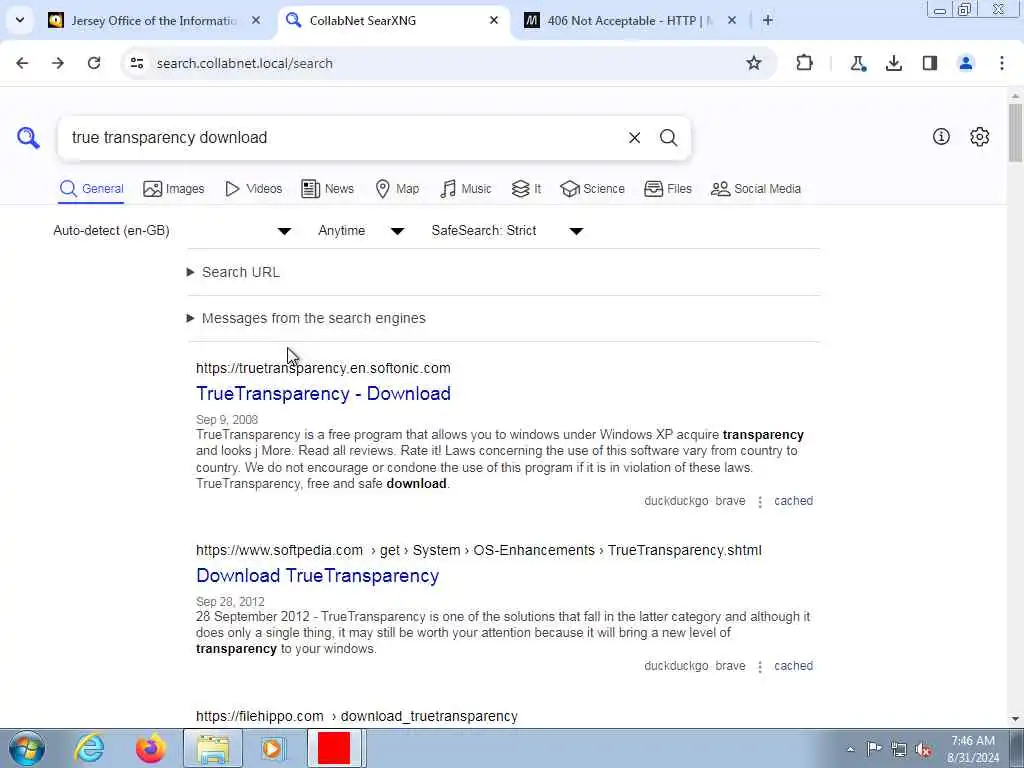Viewport: 1024px width, 768px height.
Task: Open the SafeSearch Strict dropdown
Action: click(x=507, y=231)
